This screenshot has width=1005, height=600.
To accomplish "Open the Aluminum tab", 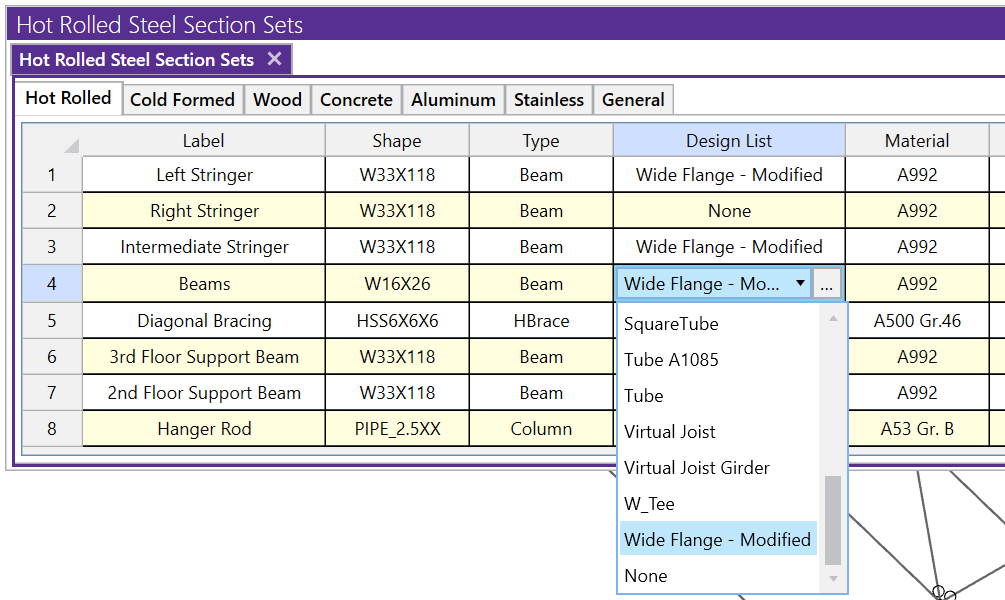I will (x=453, y=99).
